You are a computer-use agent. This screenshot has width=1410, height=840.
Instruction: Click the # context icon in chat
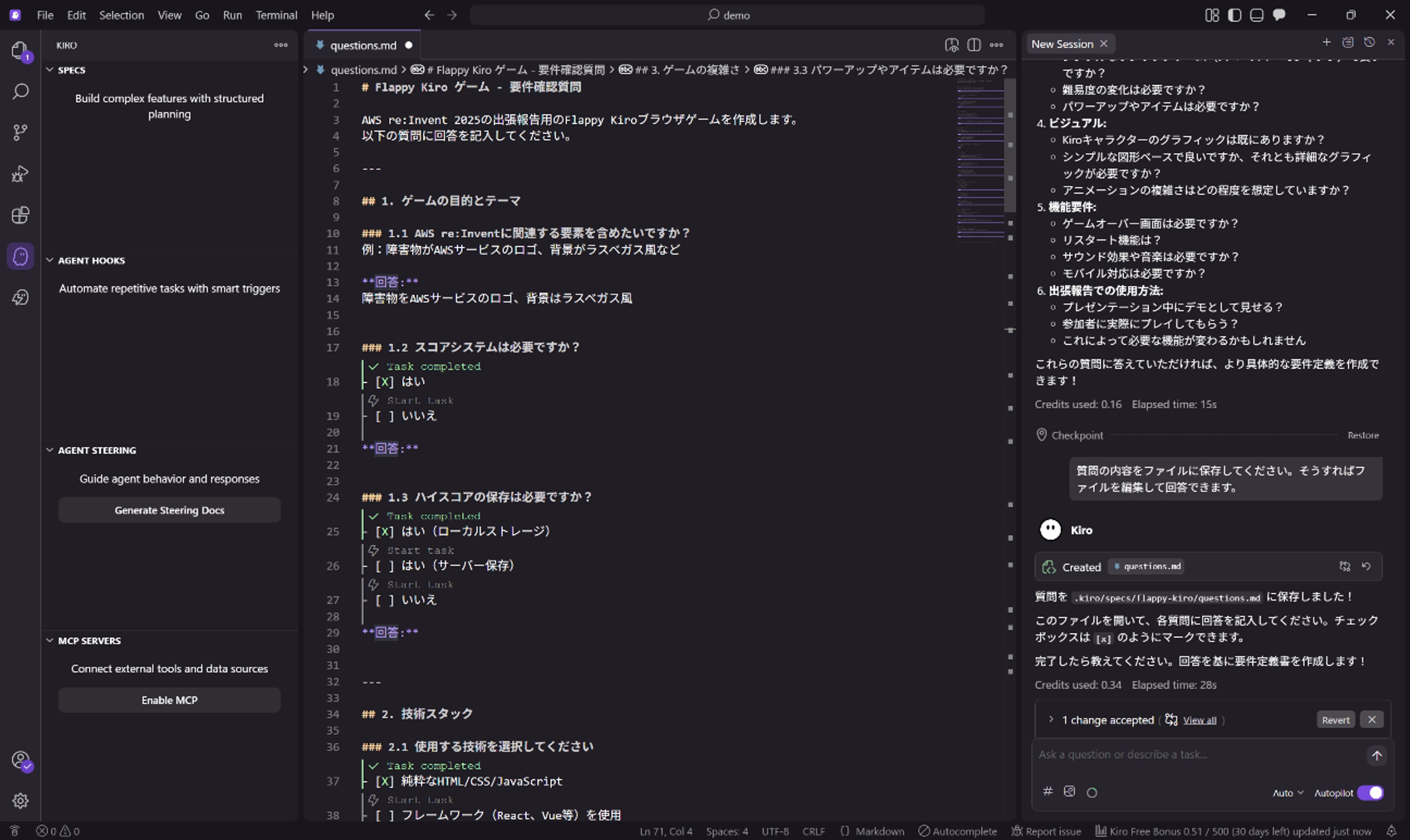[x=1048, y=791]
